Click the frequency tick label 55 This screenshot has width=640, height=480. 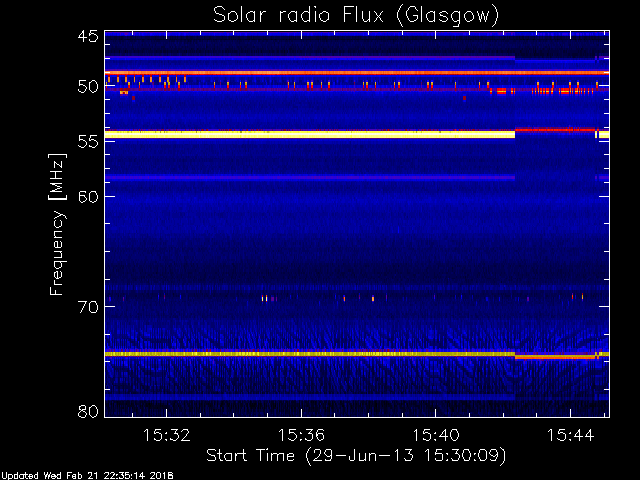pos(88,142)
